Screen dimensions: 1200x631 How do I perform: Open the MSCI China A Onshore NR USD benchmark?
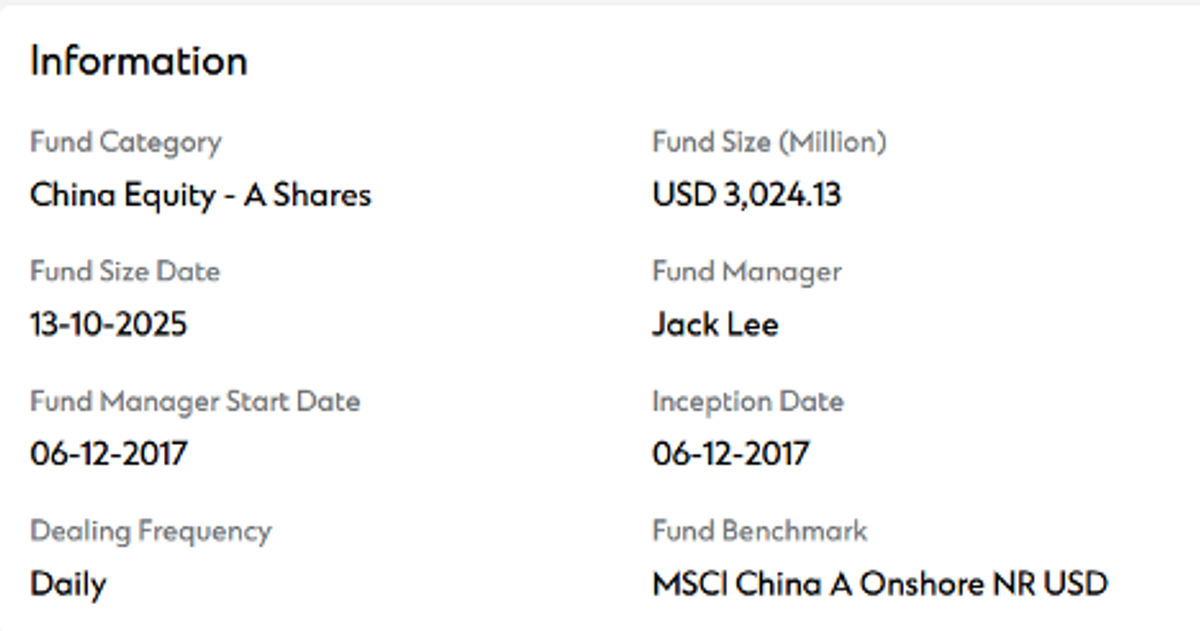(879, 584)
